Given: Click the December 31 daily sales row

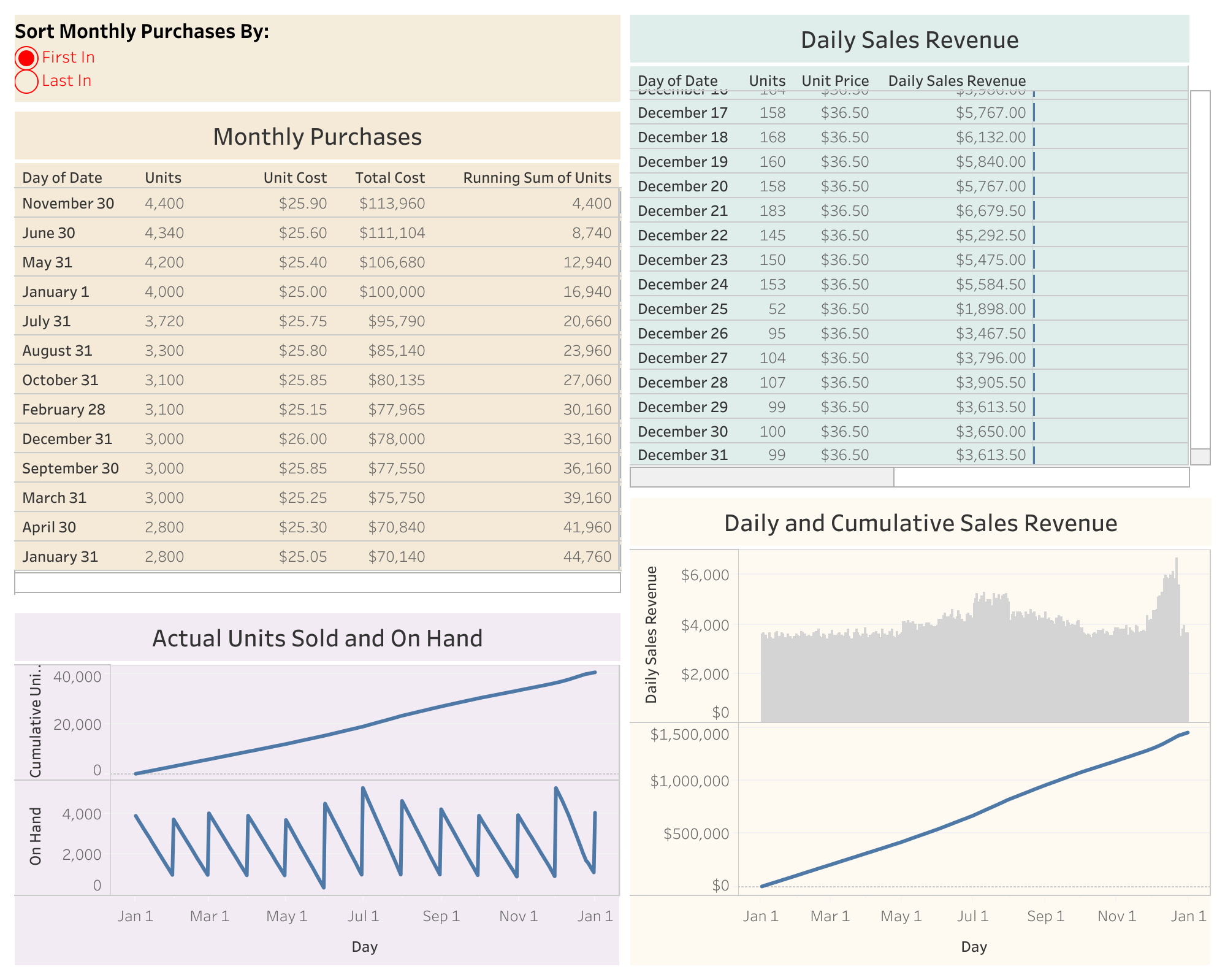Looking at the screenshot, I should tap(682, 455).
